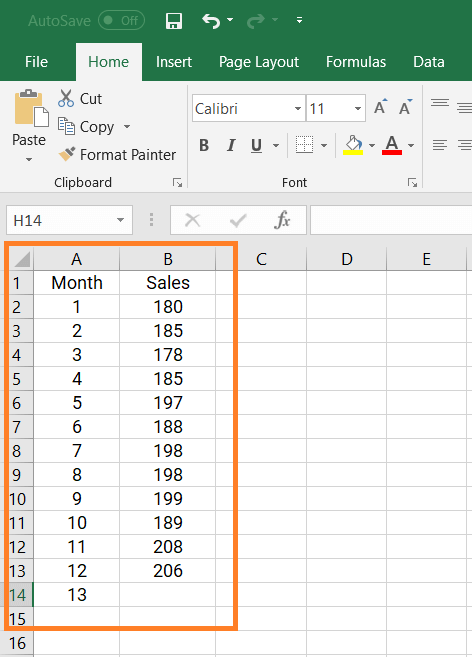Click the Save disk icon

click(174, 21)
